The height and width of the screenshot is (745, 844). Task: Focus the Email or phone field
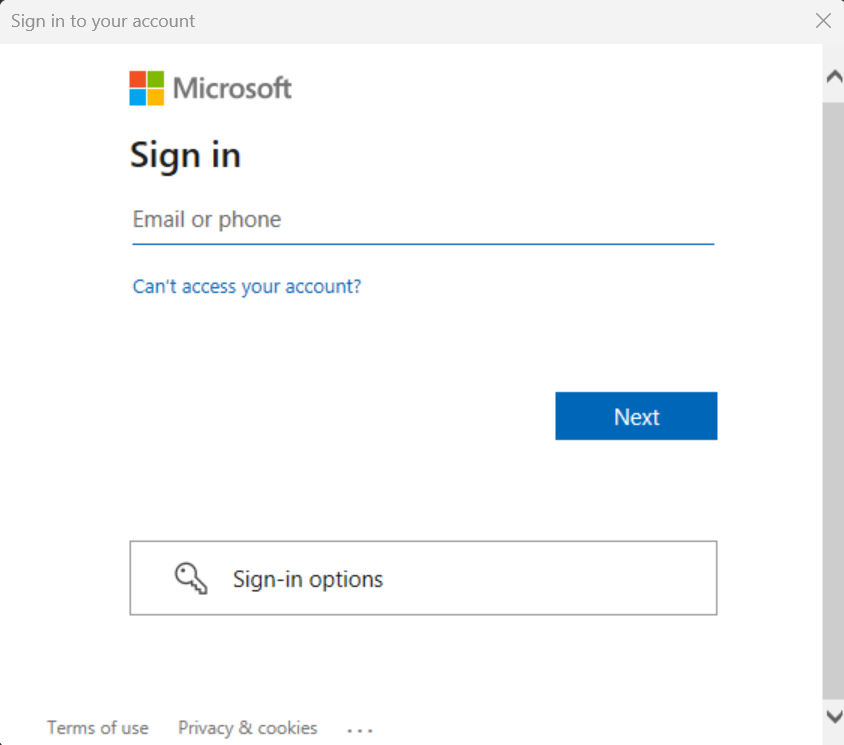[x=422, y=220]
